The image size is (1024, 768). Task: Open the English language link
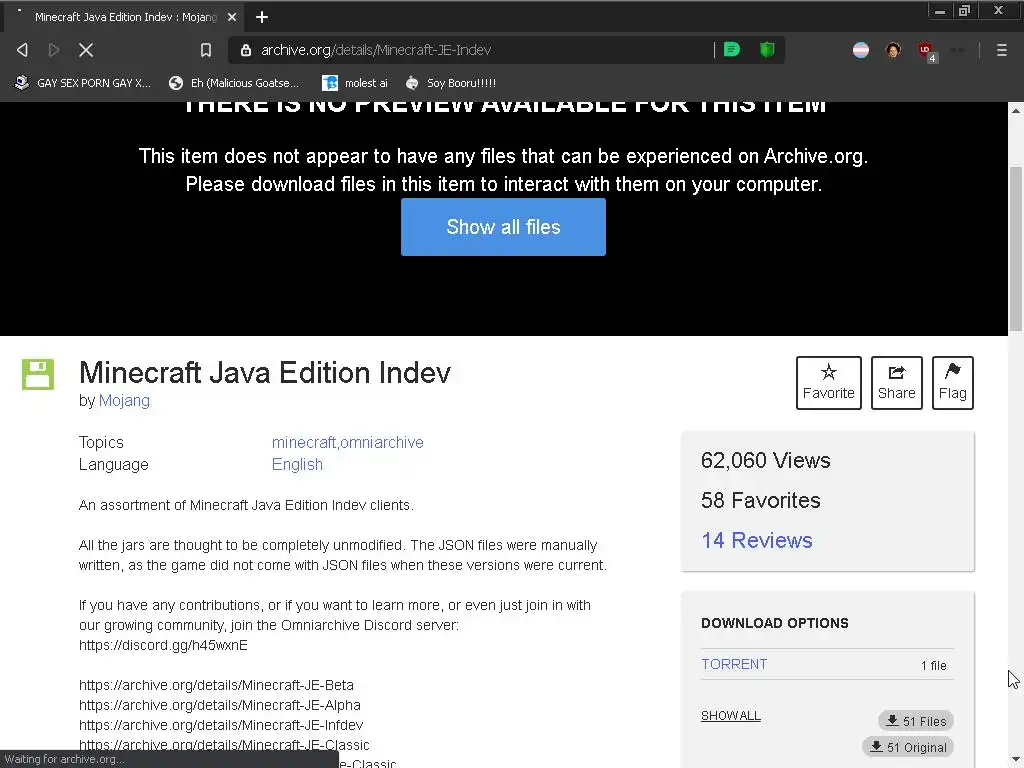point(297,464)
